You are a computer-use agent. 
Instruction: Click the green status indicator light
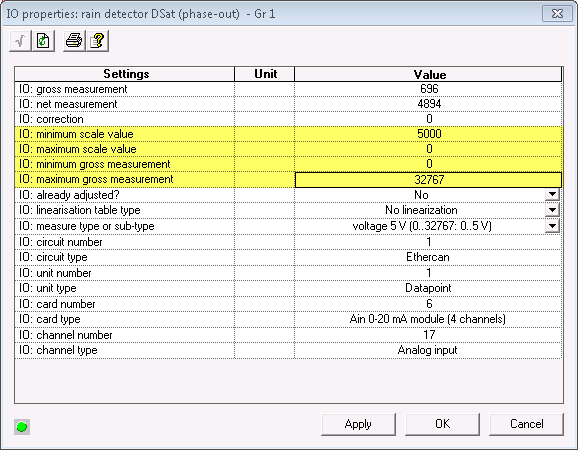22,427
